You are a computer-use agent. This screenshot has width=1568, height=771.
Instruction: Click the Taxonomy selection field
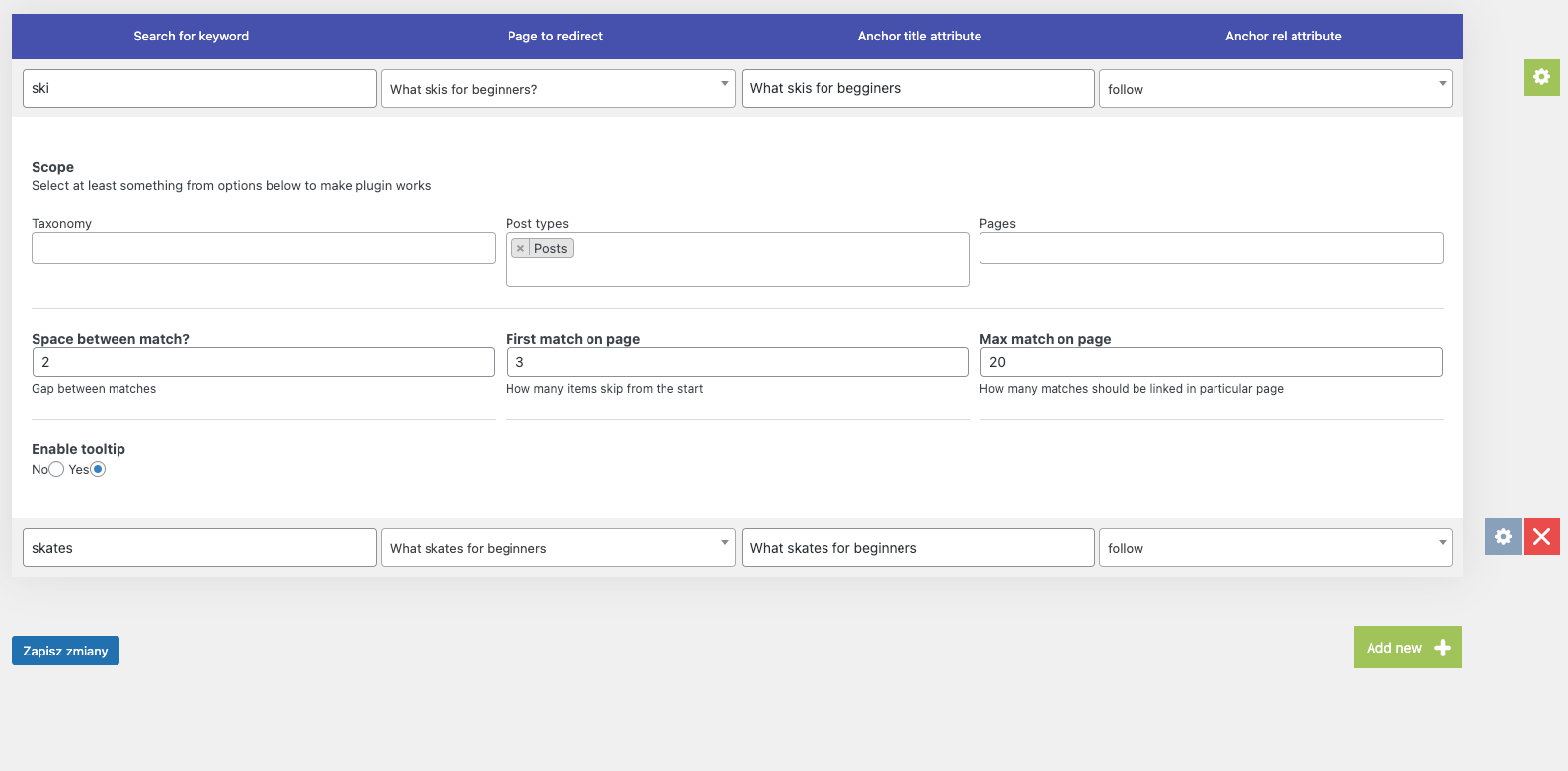[264, 248]
